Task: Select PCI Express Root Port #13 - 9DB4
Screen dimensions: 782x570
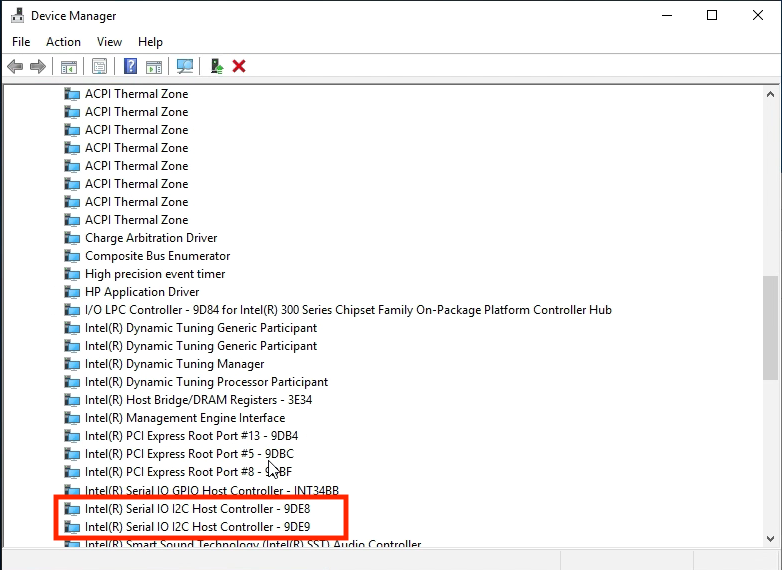Action: pyautogui.click(x=192, y=436)
